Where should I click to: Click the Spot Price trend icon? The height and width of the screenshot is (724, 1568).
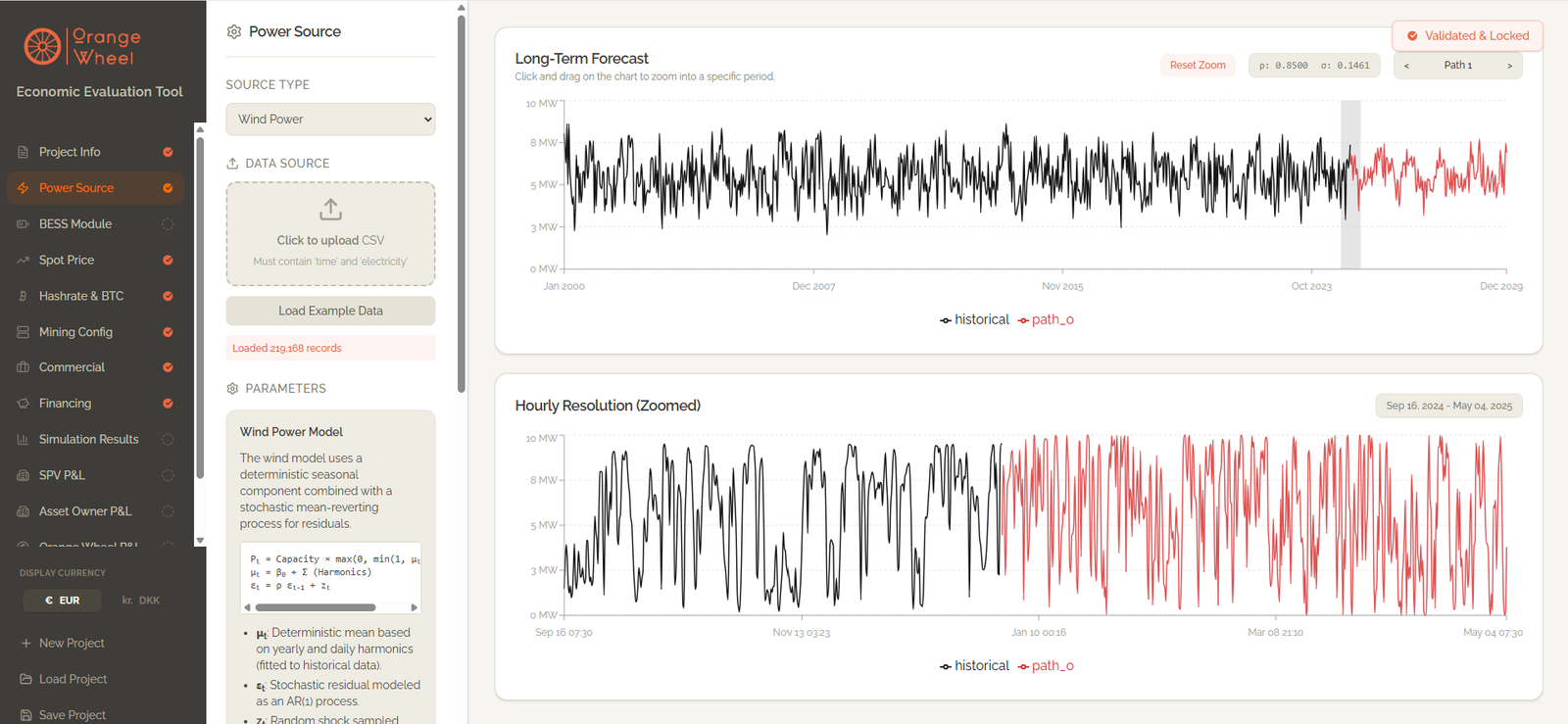pos(23,260)
